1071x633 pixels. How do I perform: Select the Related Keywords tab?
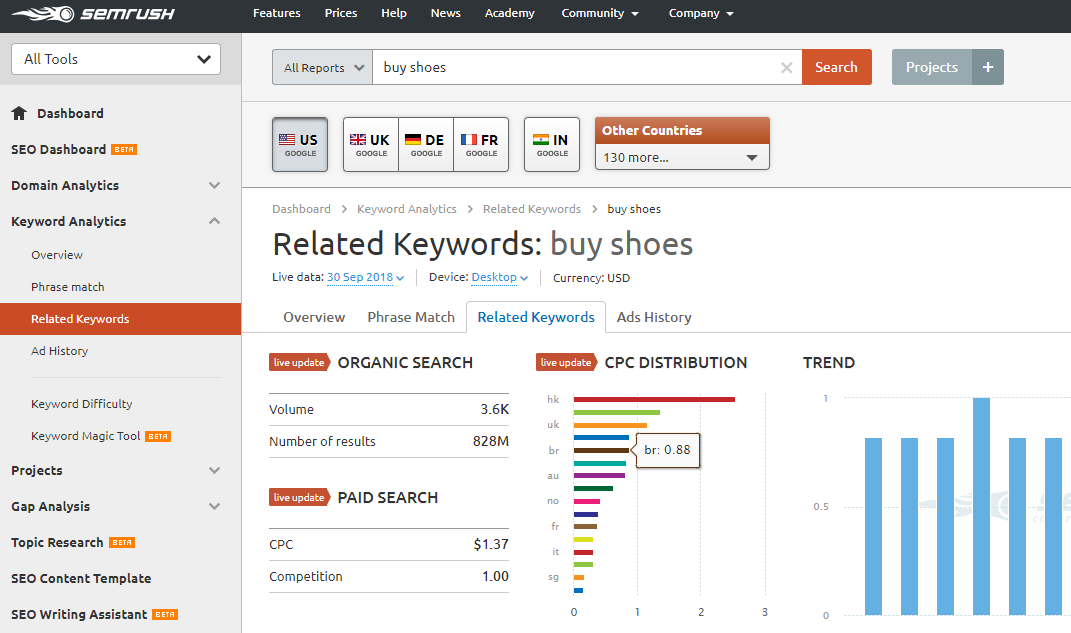coord(536,318)
